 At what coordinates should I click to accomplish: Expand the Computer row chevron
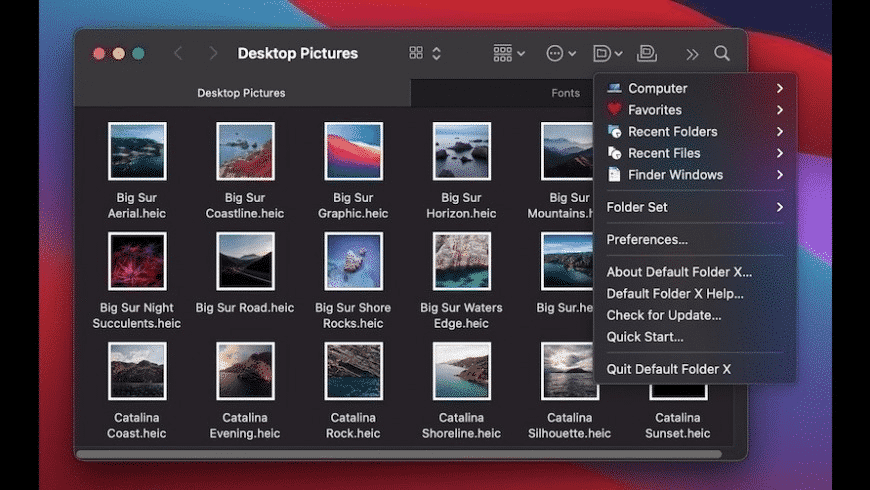780,88
